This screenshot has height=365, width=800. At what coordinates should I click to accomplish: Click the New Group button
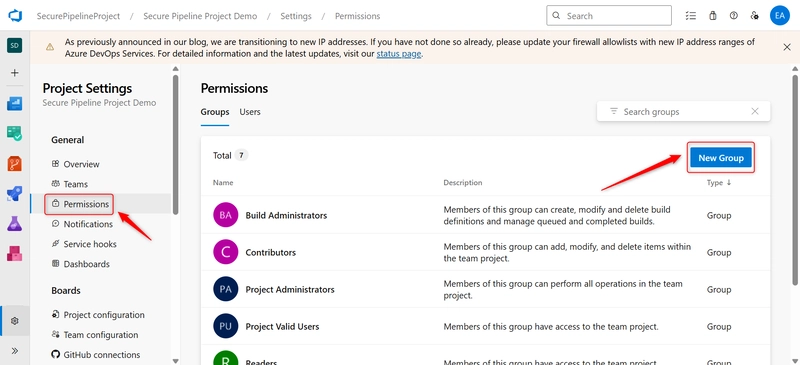click(720, 158)
